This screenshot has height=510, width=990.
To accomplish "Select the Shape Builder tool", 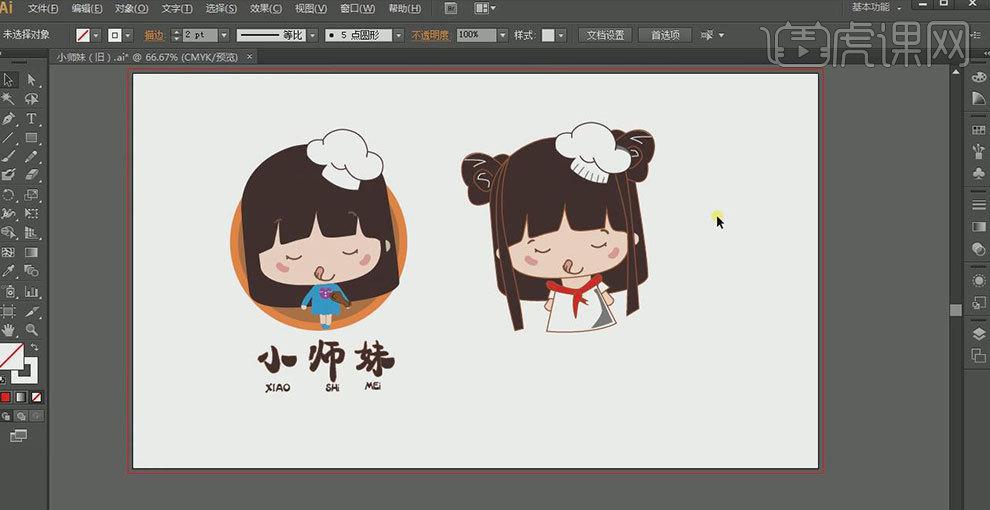I will pos(9,233).
